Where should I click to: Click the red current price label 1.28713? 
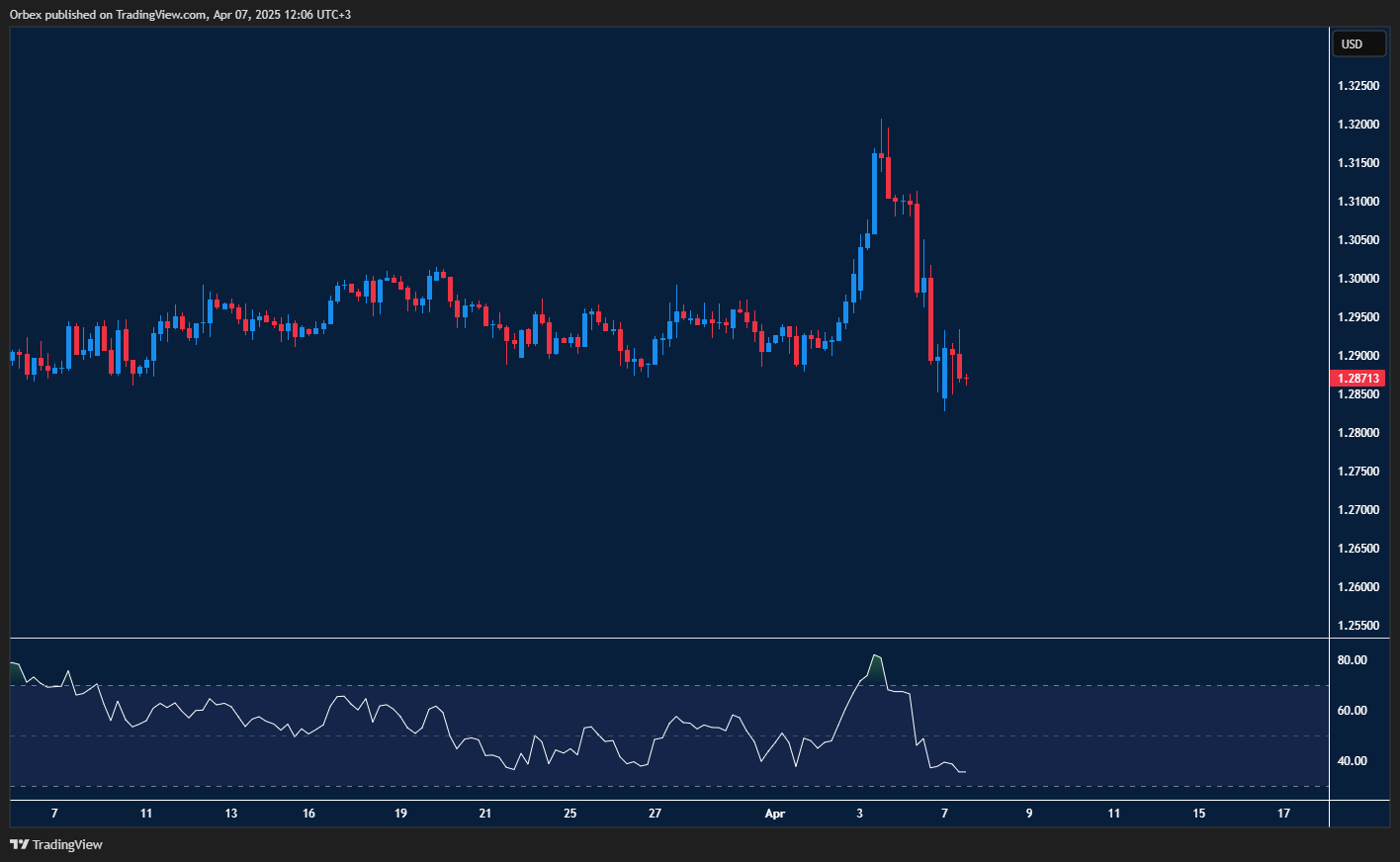click(x=1356, y=378)
